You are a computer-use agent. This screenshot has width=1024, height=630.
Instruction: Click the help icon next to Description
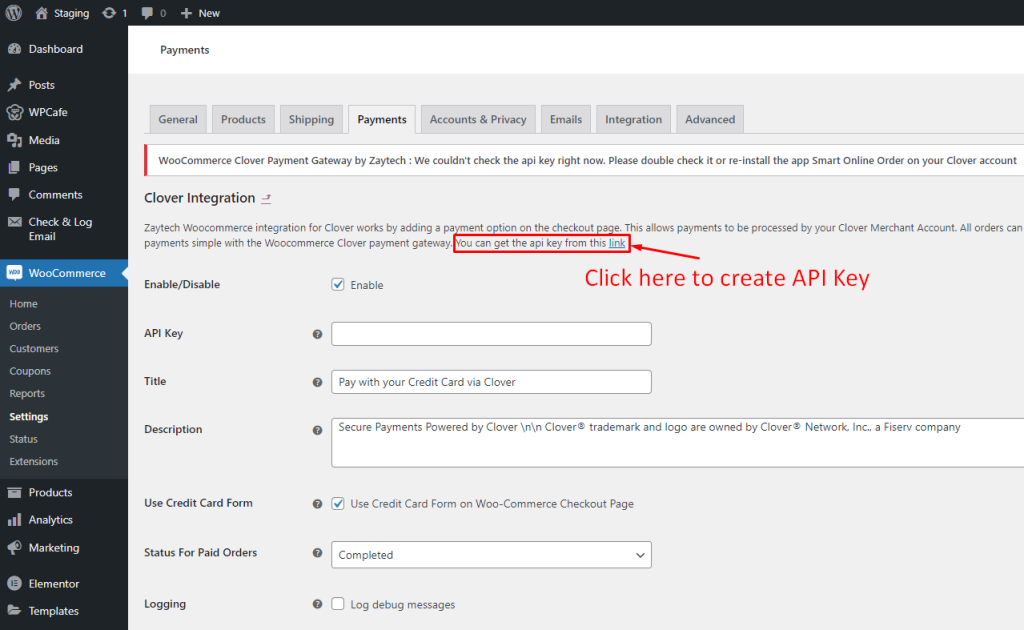[x=317, y=430]
